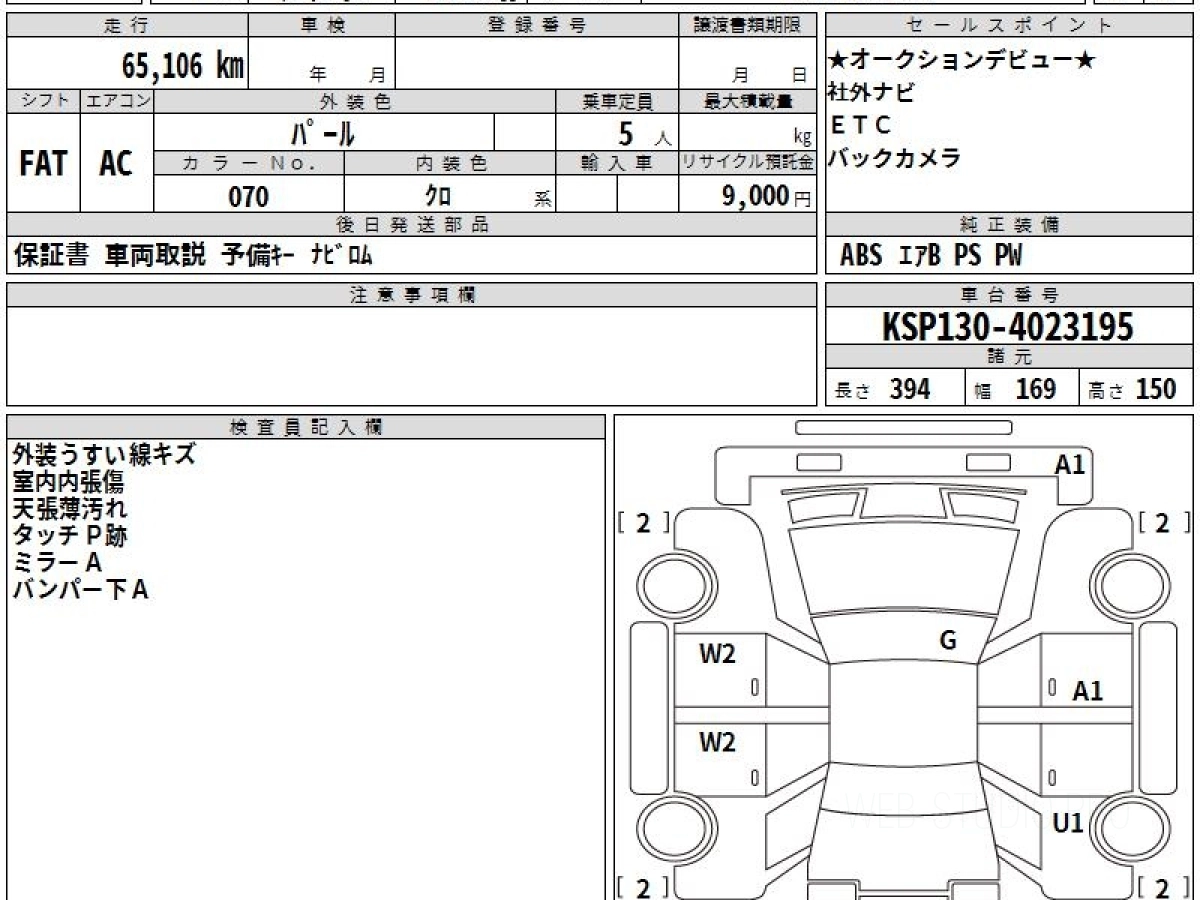Select the 走行 header cell

(x=126, y=26)
